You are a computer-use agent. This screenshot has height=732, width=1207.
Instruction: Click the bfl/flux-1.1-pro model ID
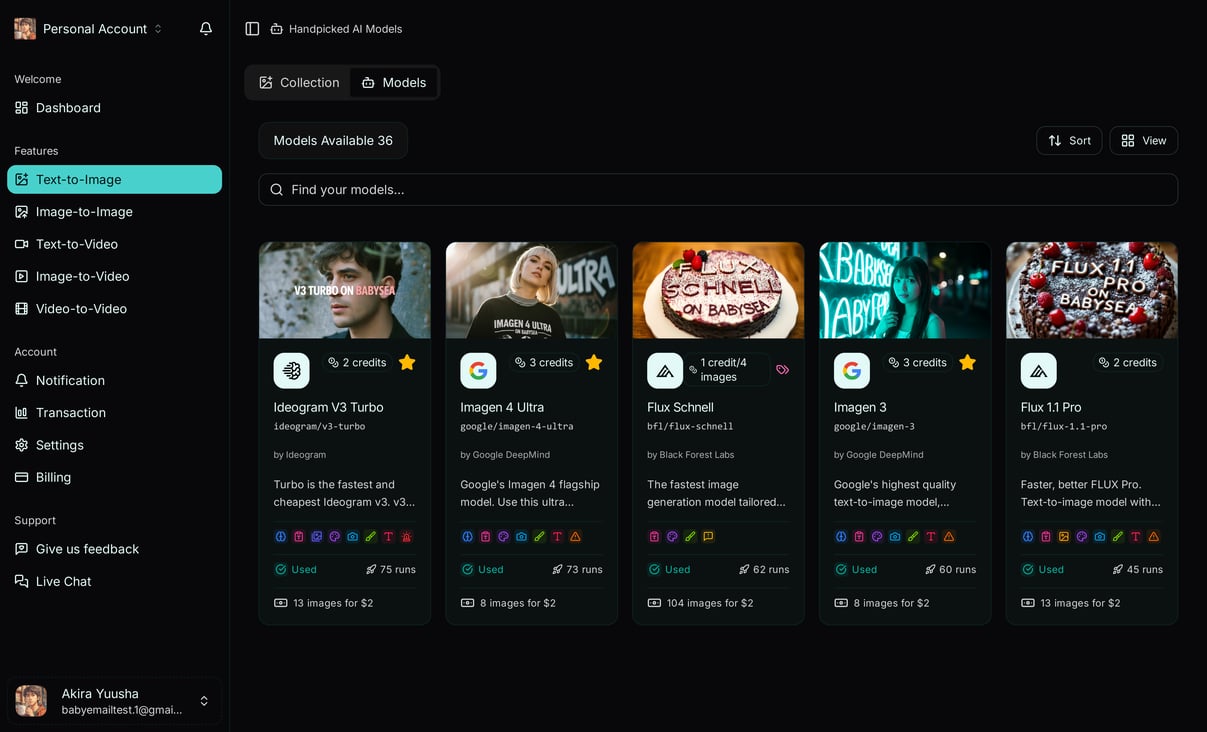click(x=1064, y=426)
